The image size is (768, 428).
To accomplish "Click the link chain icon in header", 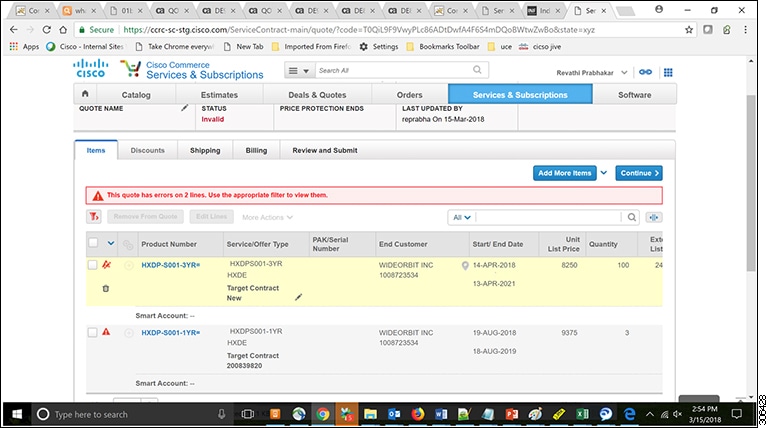I will tap(646, 72).
